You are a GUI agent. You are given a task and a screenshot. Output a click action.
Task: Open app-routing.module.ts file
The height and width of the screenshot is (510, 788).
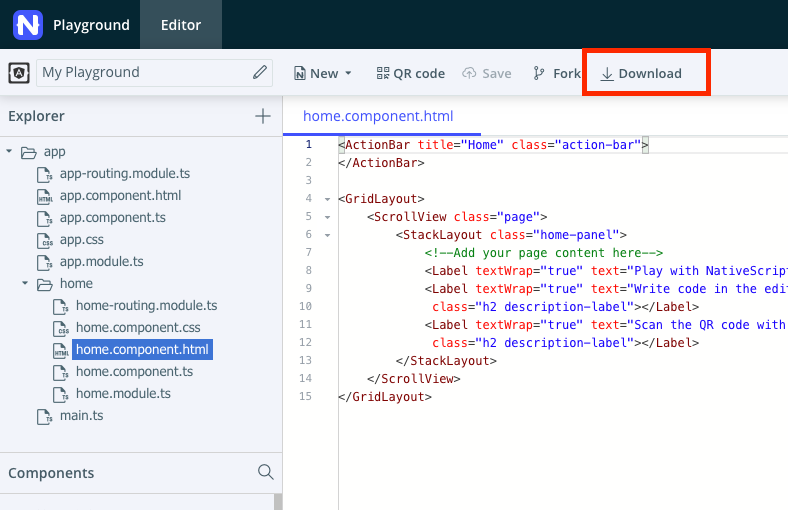[x=124, y=174]
